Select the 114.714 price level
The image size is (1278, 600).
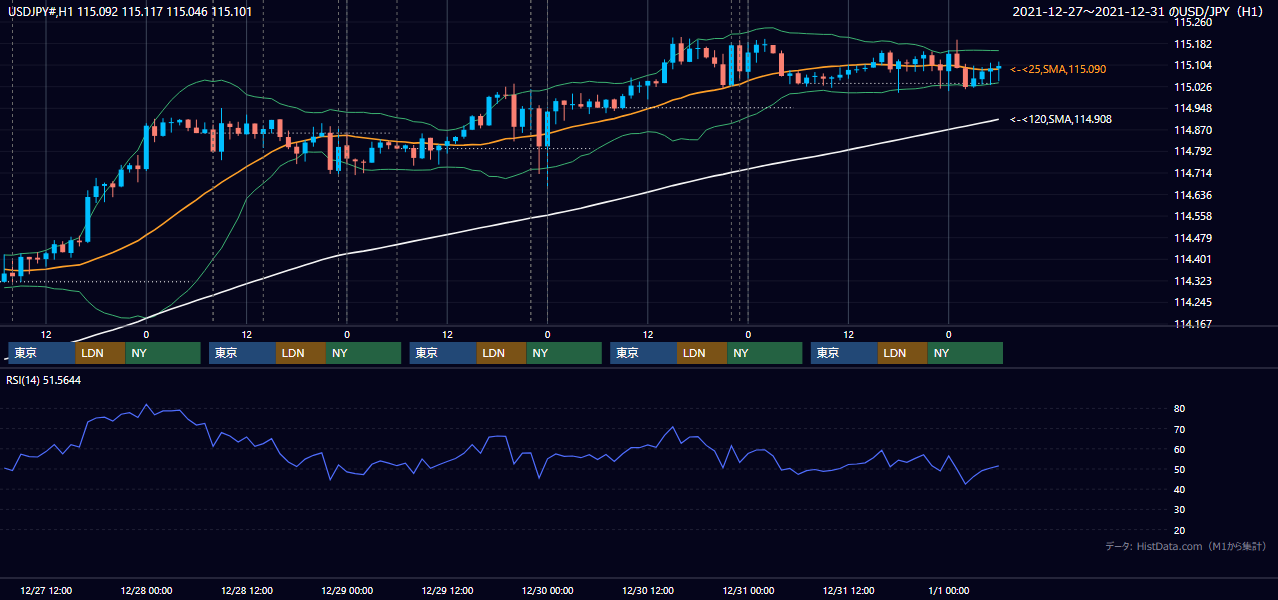[1191, 173]
